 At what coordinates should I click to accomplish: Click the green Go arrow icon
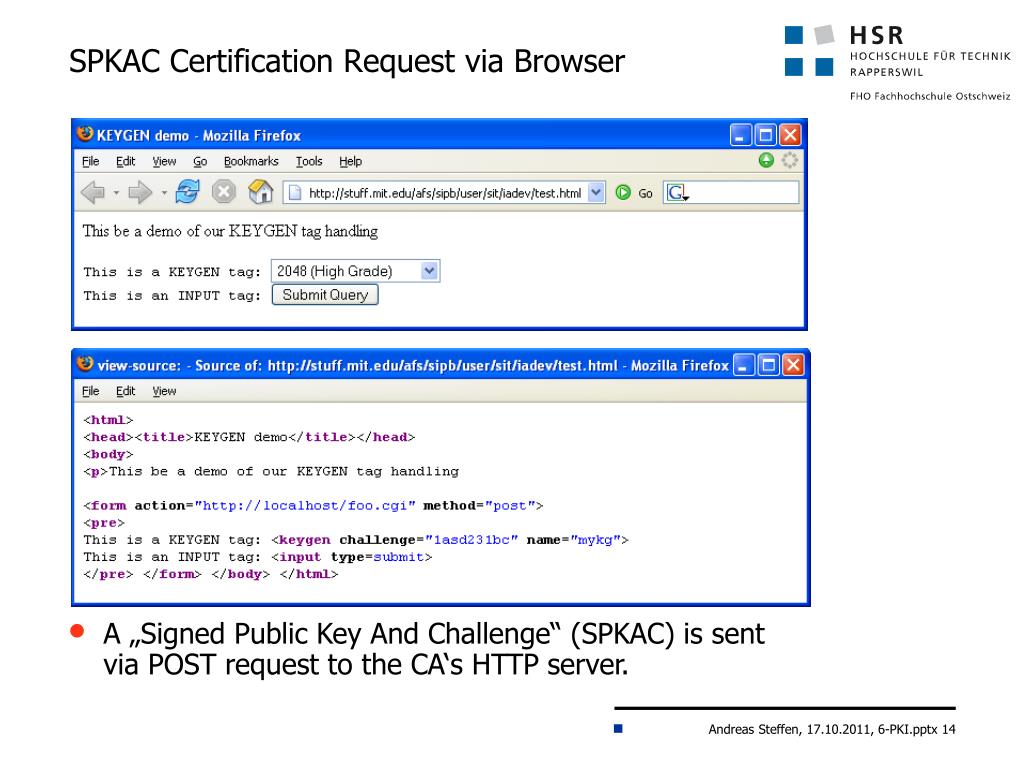(x=624, y=193)
